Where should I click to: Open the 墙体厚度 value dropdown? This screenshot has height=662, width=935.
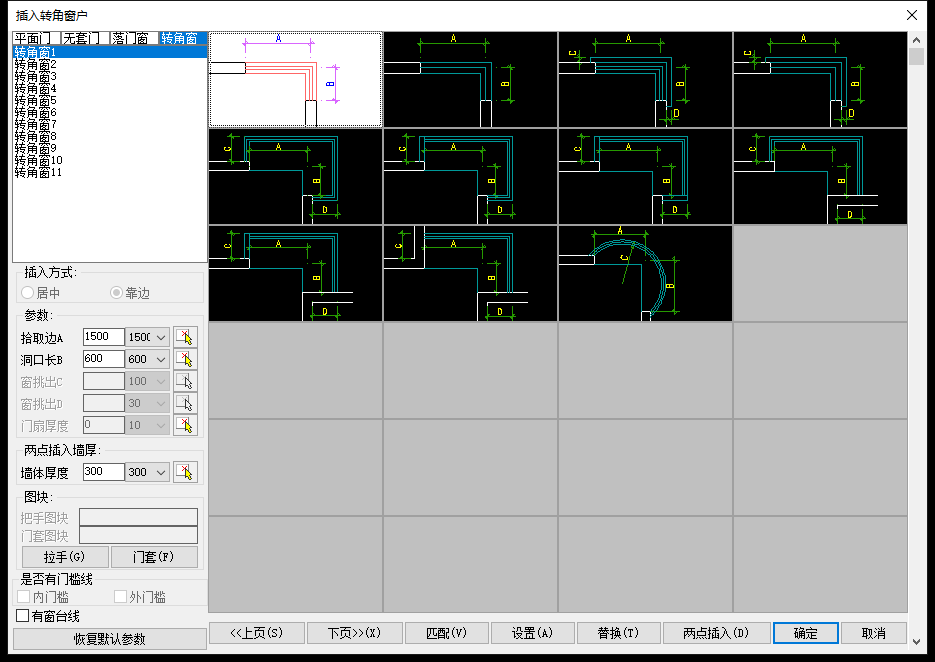coord(161,472)
